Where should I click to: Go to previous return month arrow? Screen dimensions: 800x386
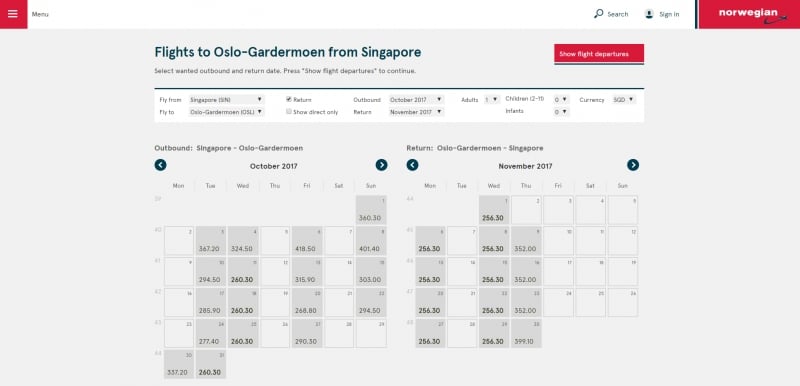pos(412,165)
